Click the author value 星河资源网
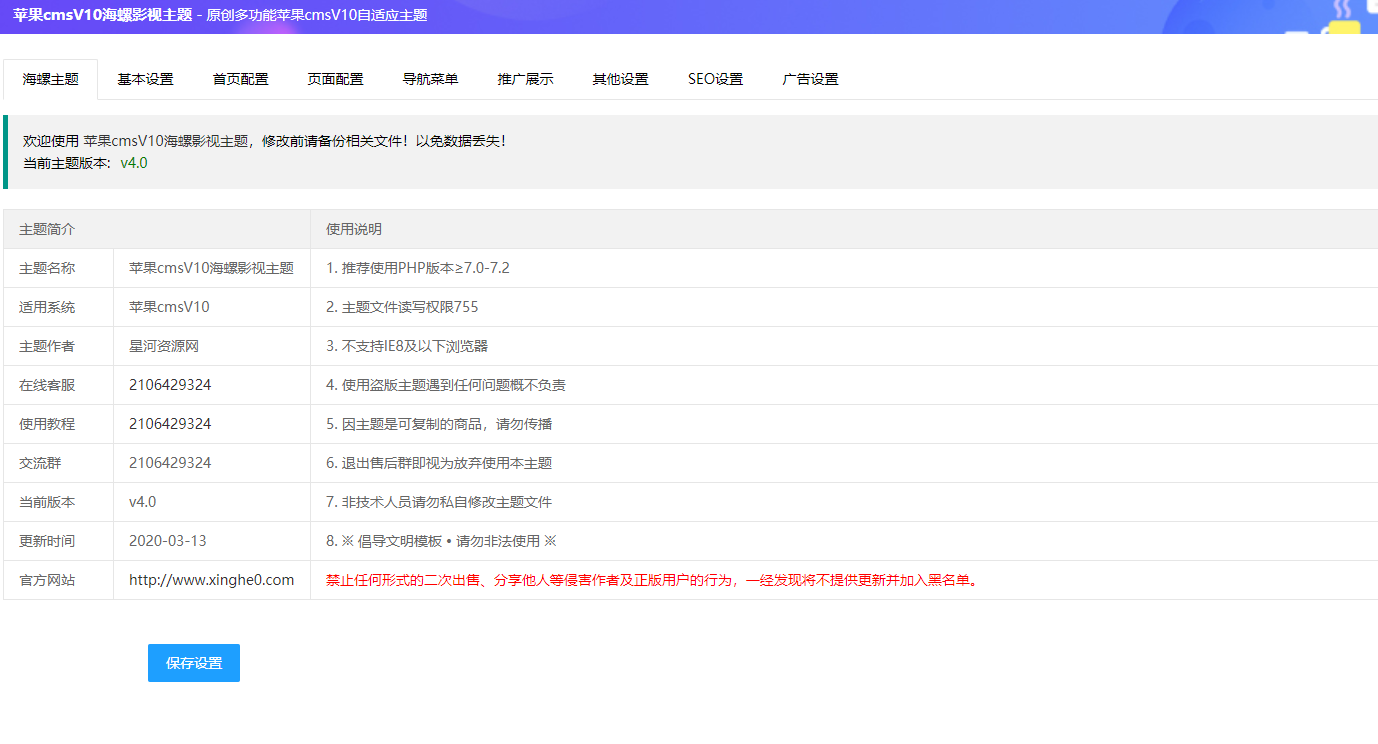Image resolution: width=1378 pixels, height=744 pixels. (164, 346)
